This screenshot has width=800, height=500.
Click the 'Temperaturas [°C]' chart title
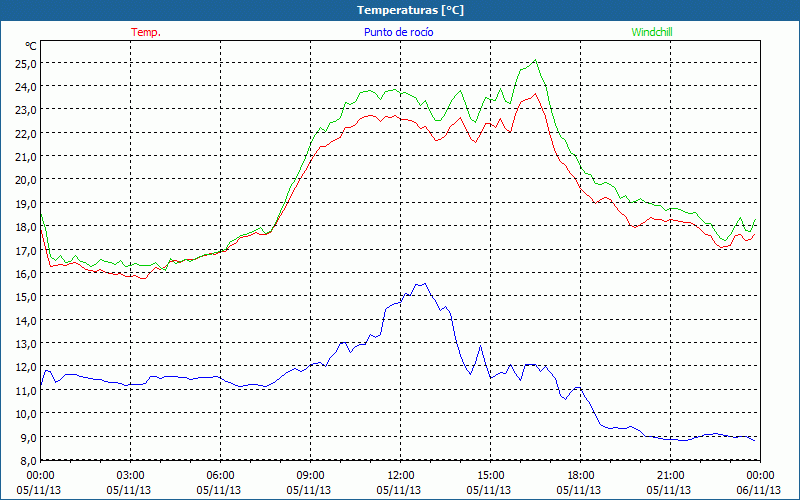[x=410, y=10]
